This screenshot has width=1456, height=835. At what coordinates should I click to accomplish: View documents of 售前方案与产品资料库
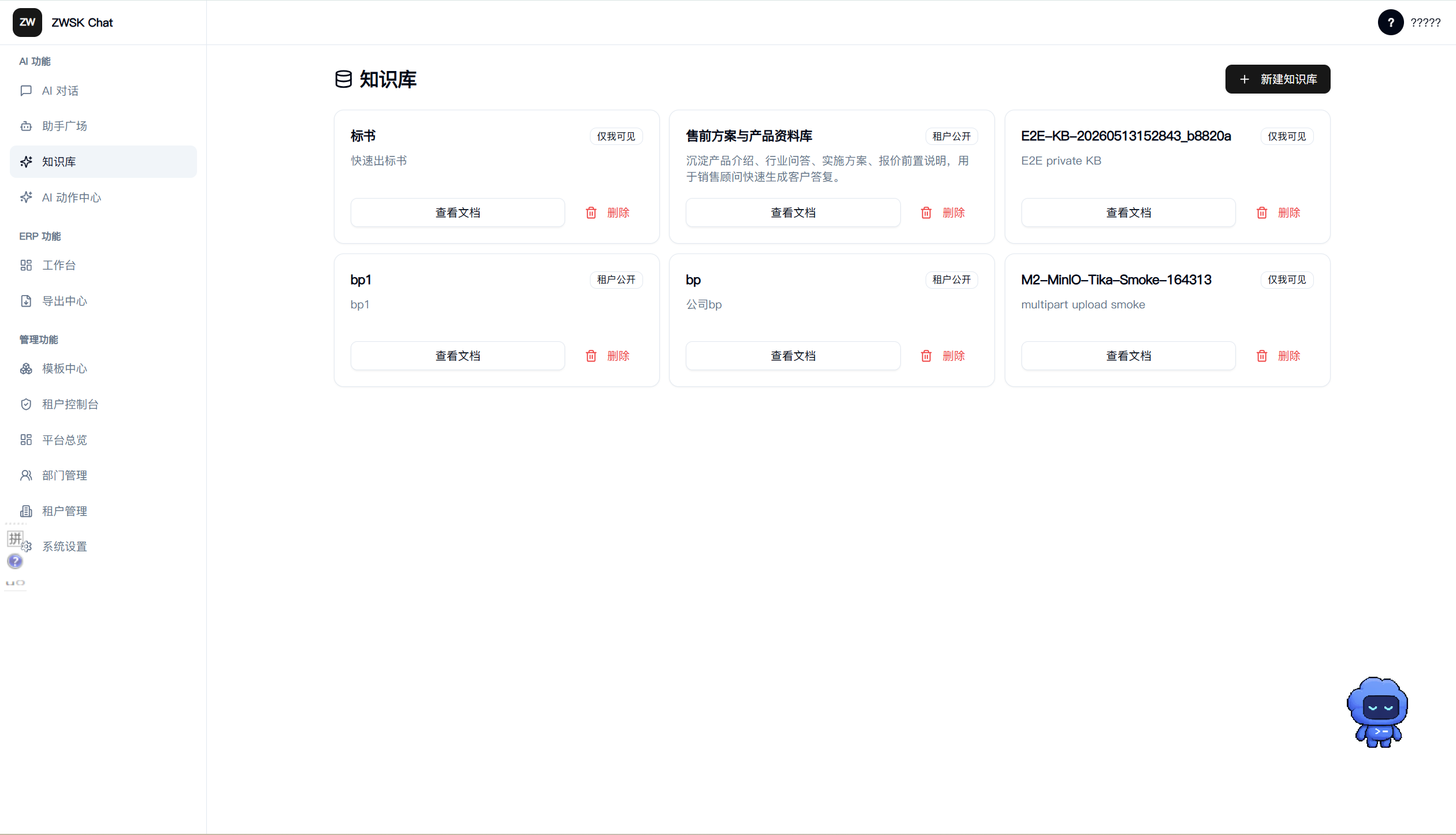[793, 213]
